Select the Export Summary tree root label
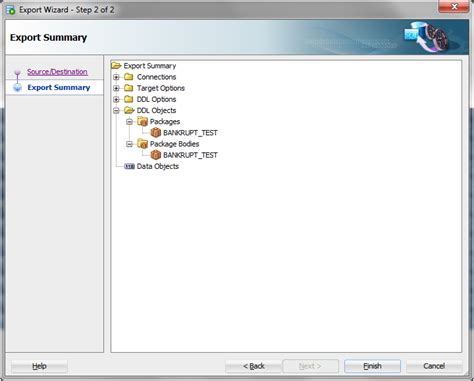The height and width of the screenshot is (381, 474). (x=150, y=66)
